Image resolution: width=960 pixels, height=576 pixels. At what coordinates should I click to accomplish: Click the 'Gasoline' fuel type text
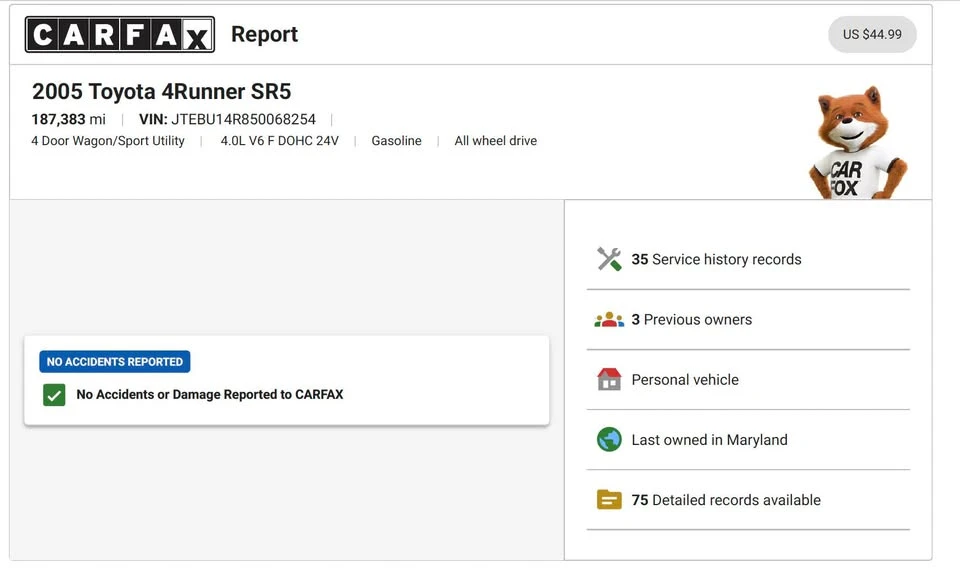click(x=397, y=141)
